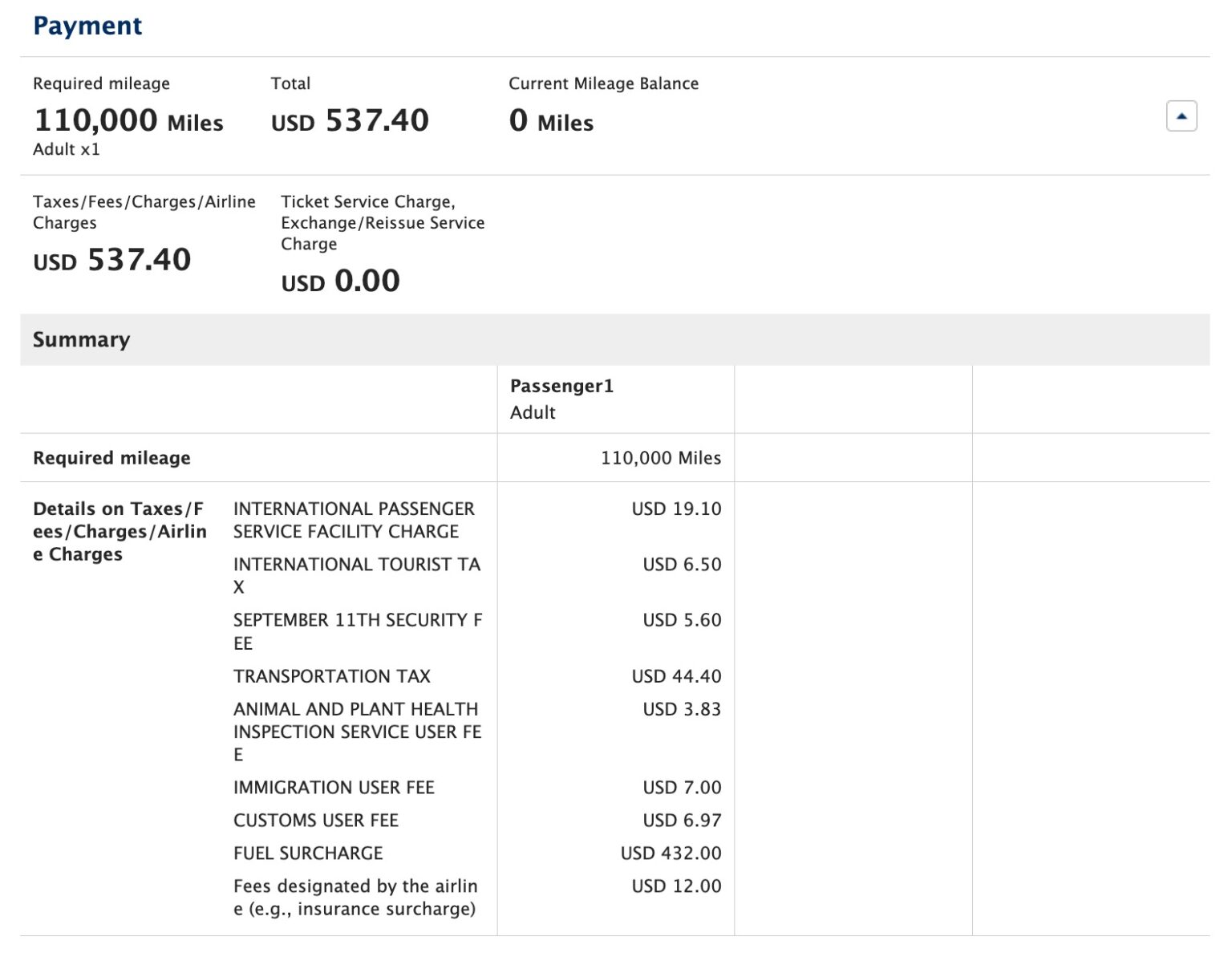This screenshot has width=1232, height=969.
Task: Select the INTERNATIONAL PASSENGER SERVICE FACILITY CHARGE entry
Action: [x=353, y=520]
